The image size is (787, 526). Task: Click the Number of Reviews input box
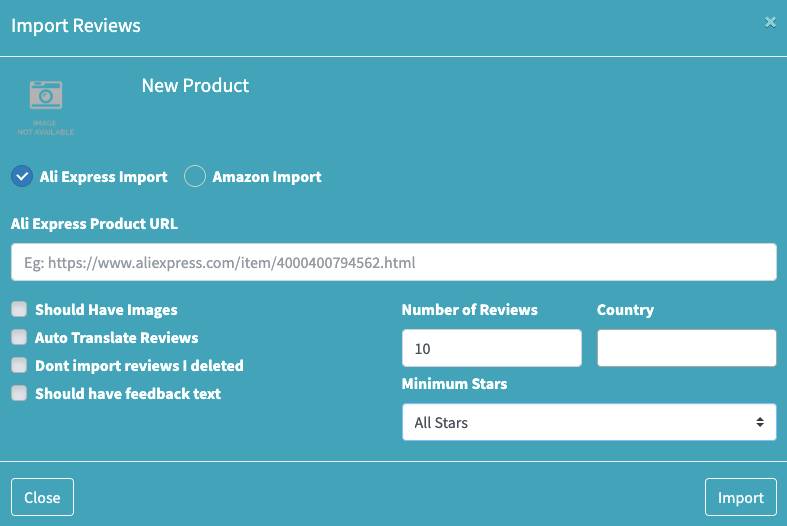coord(491,348)
